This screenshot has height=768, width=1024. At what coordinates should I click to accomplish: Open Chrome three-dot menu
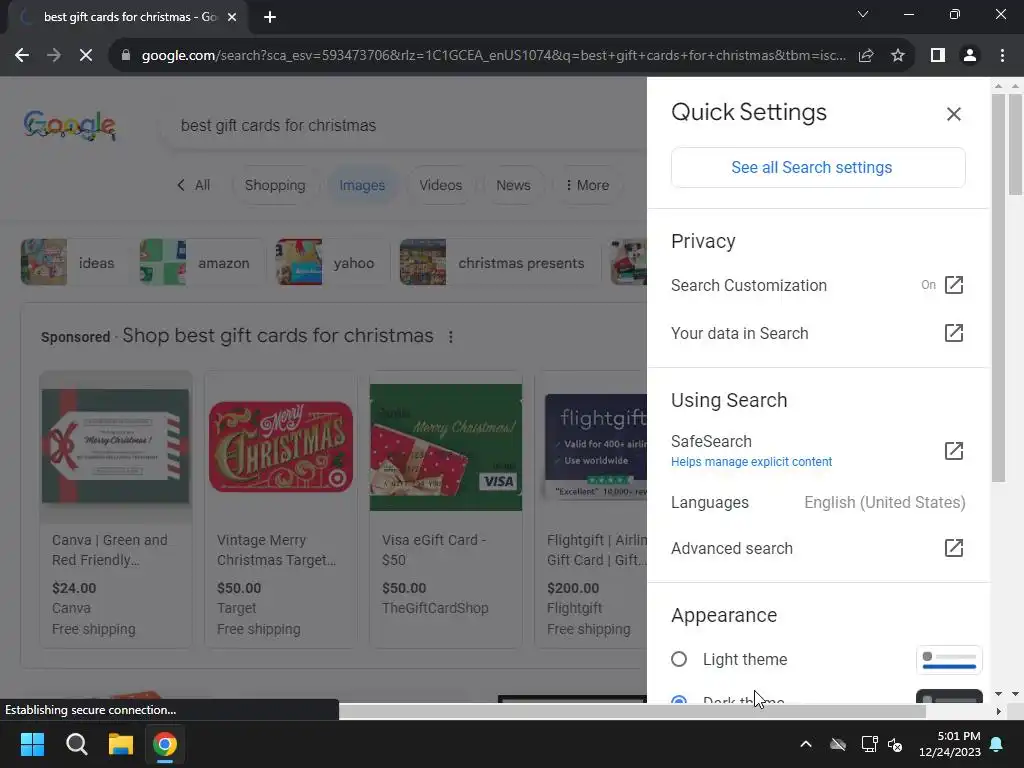pyautogui.click(x=1002, y=56)
